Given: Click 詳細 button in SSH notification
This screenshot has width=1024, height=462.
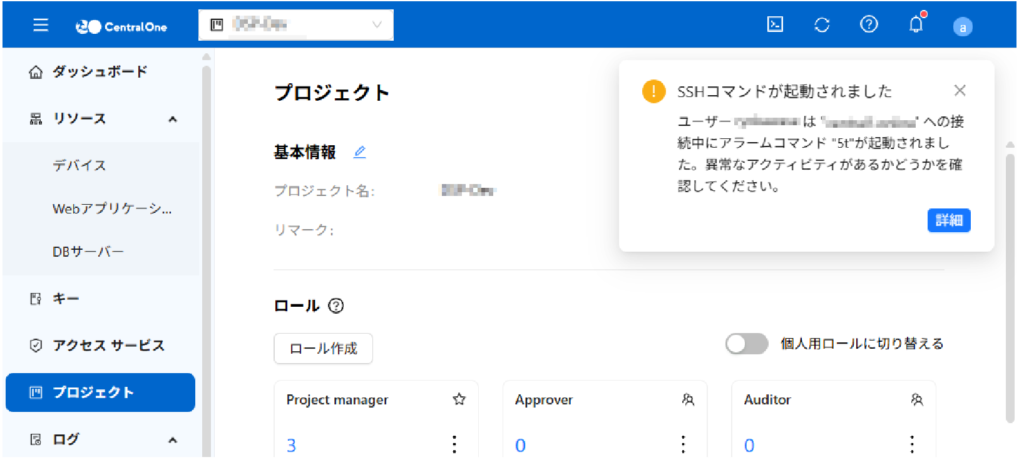Looking at the screenshot, I should click(x=948, y=220).
